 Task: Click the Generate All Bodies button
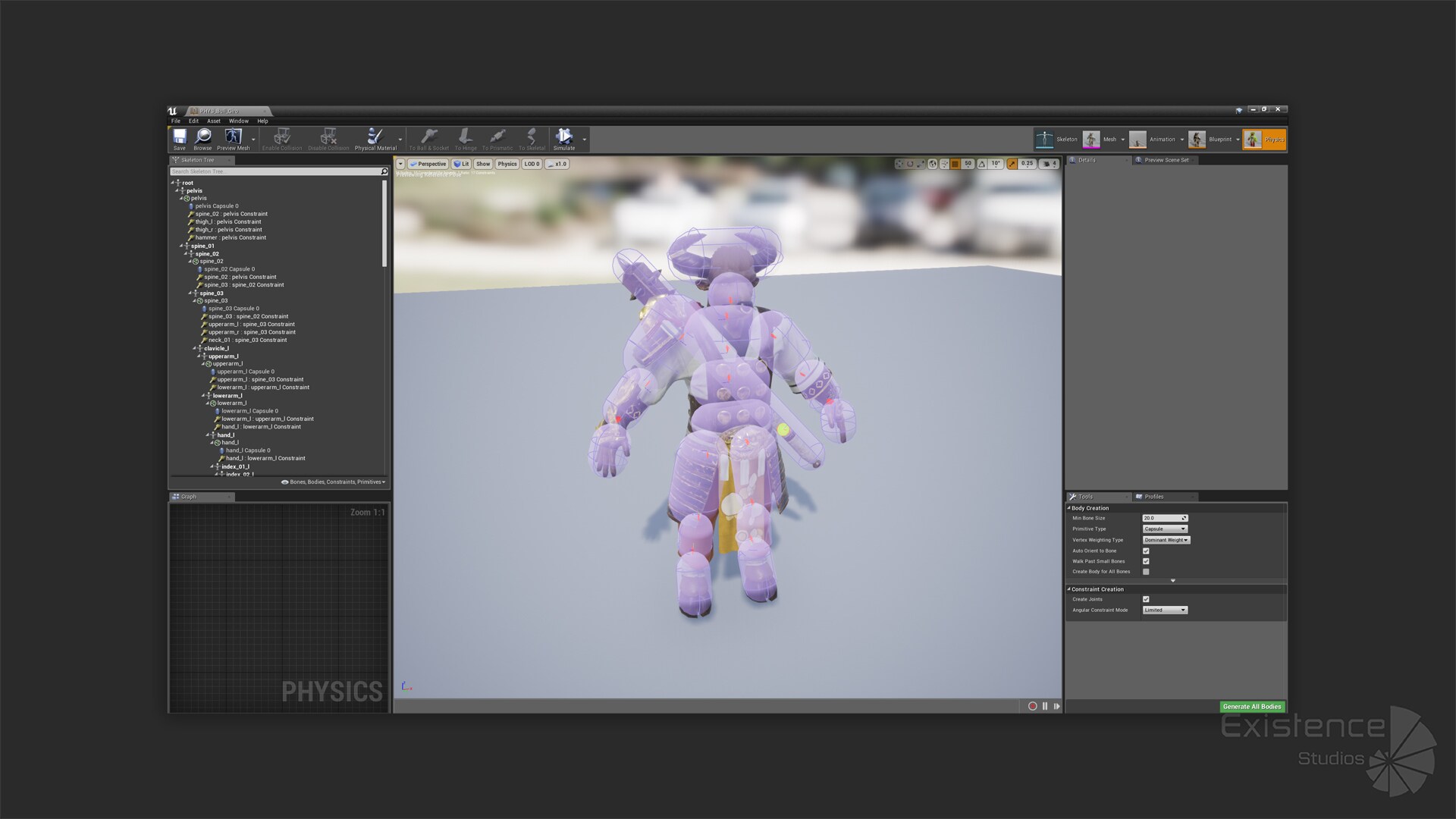(x=1252, y=707)
